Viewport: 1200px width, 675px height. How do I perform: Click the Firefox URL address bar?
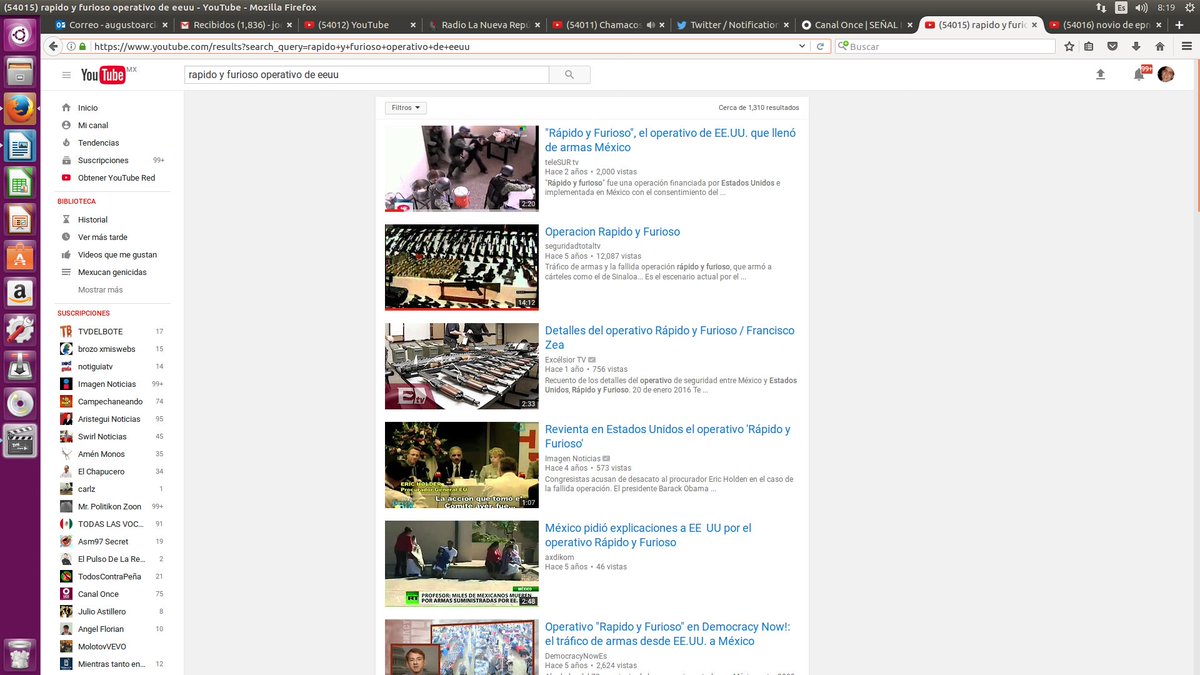click(x=440, y=46)
